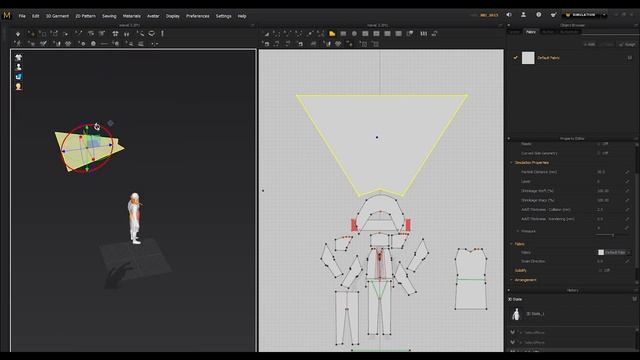
Task: Click the speaker sound icon in top bar
Action: pyautogui.click(x=509, y=15)
